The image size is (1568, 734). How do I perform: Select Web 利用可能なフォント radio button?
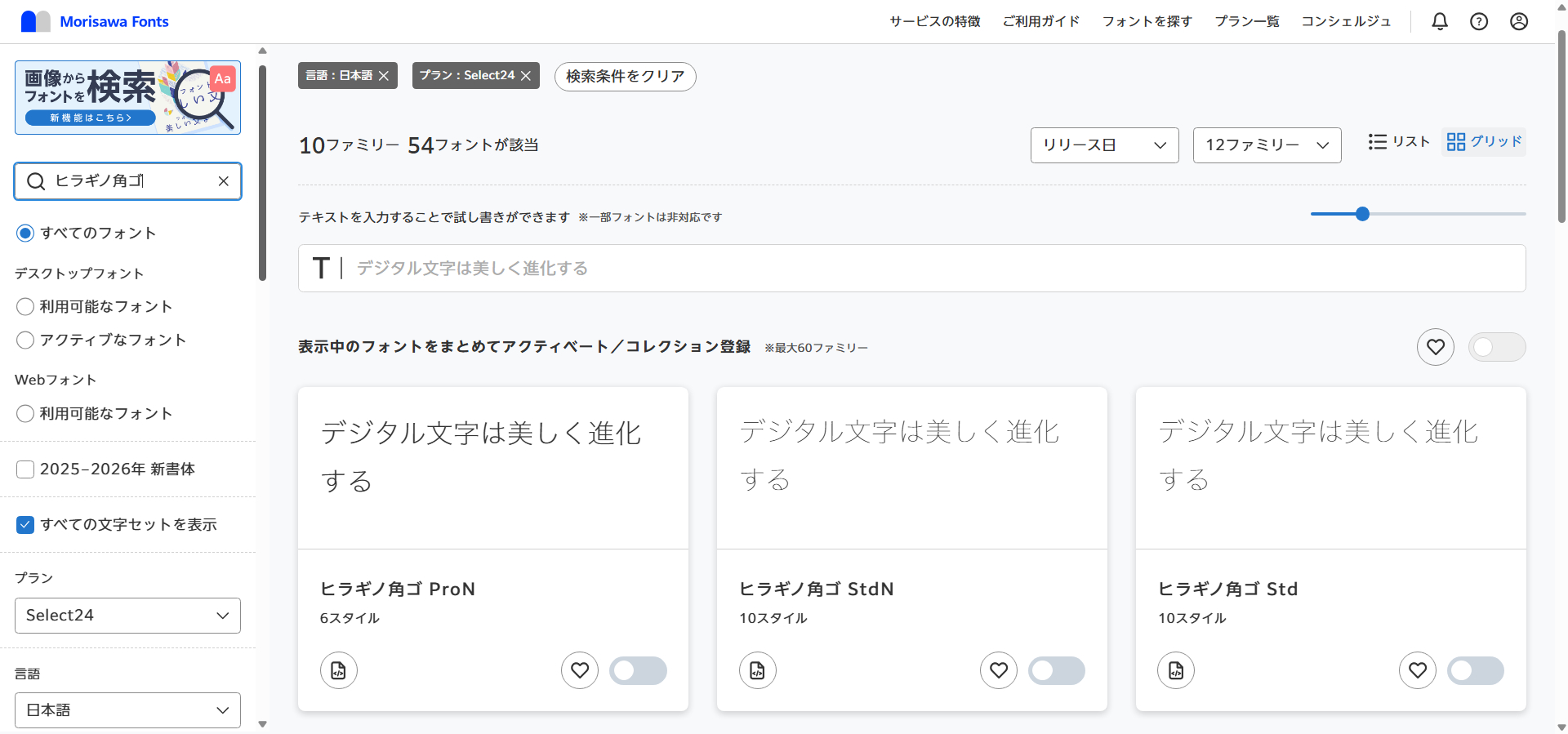[25, 414]
